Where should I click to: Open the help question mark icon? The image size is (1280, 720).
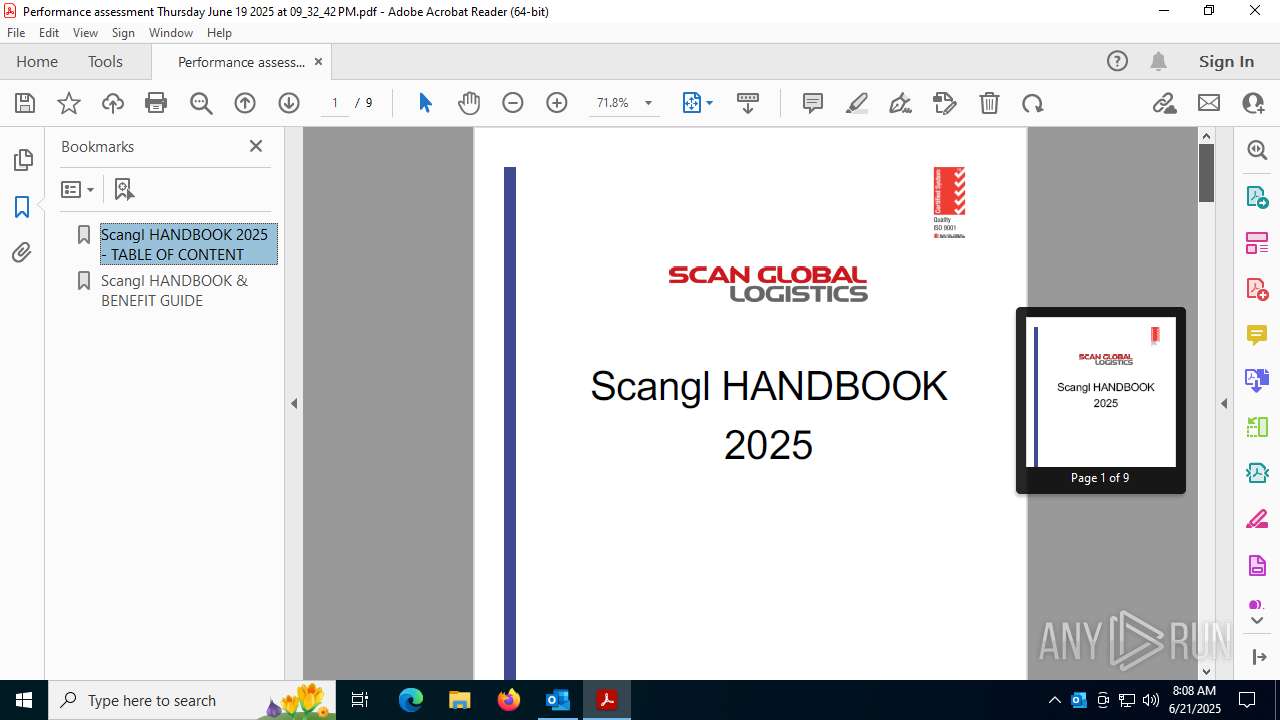coord(1117,62)
